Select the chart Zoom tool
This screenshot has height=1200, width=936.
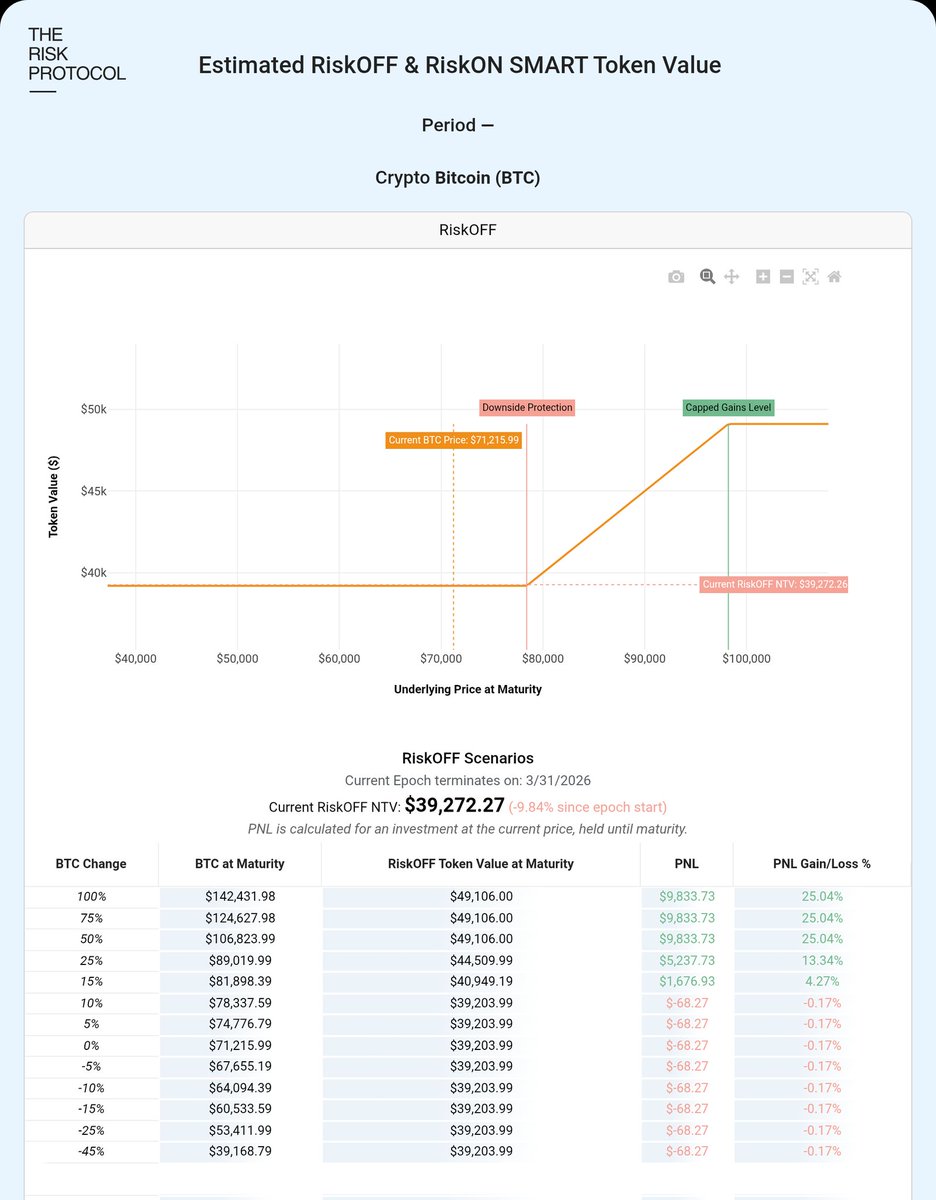707,277
